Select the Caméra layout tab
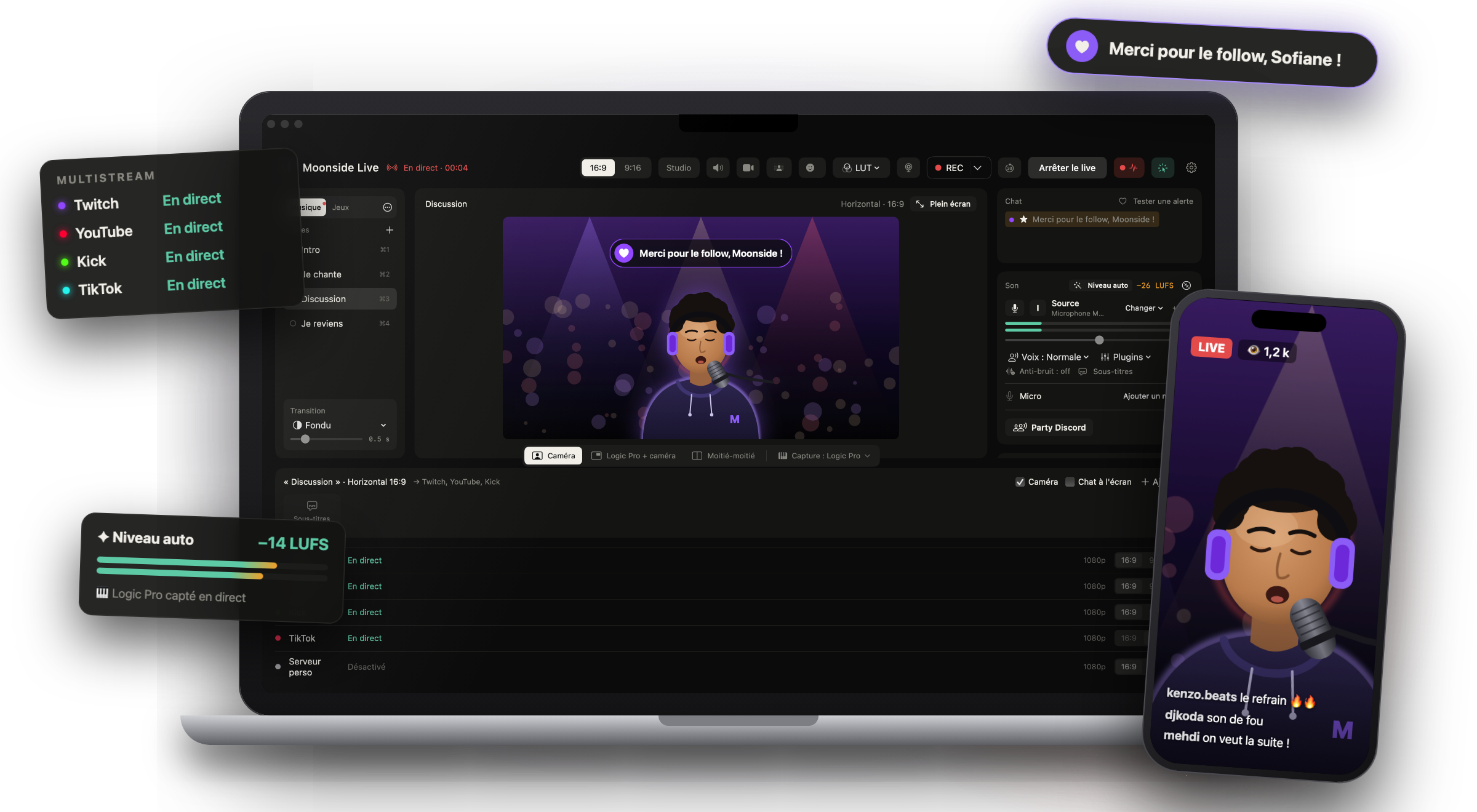This screenshot has height=812, width=1477. tap(553, 456)
